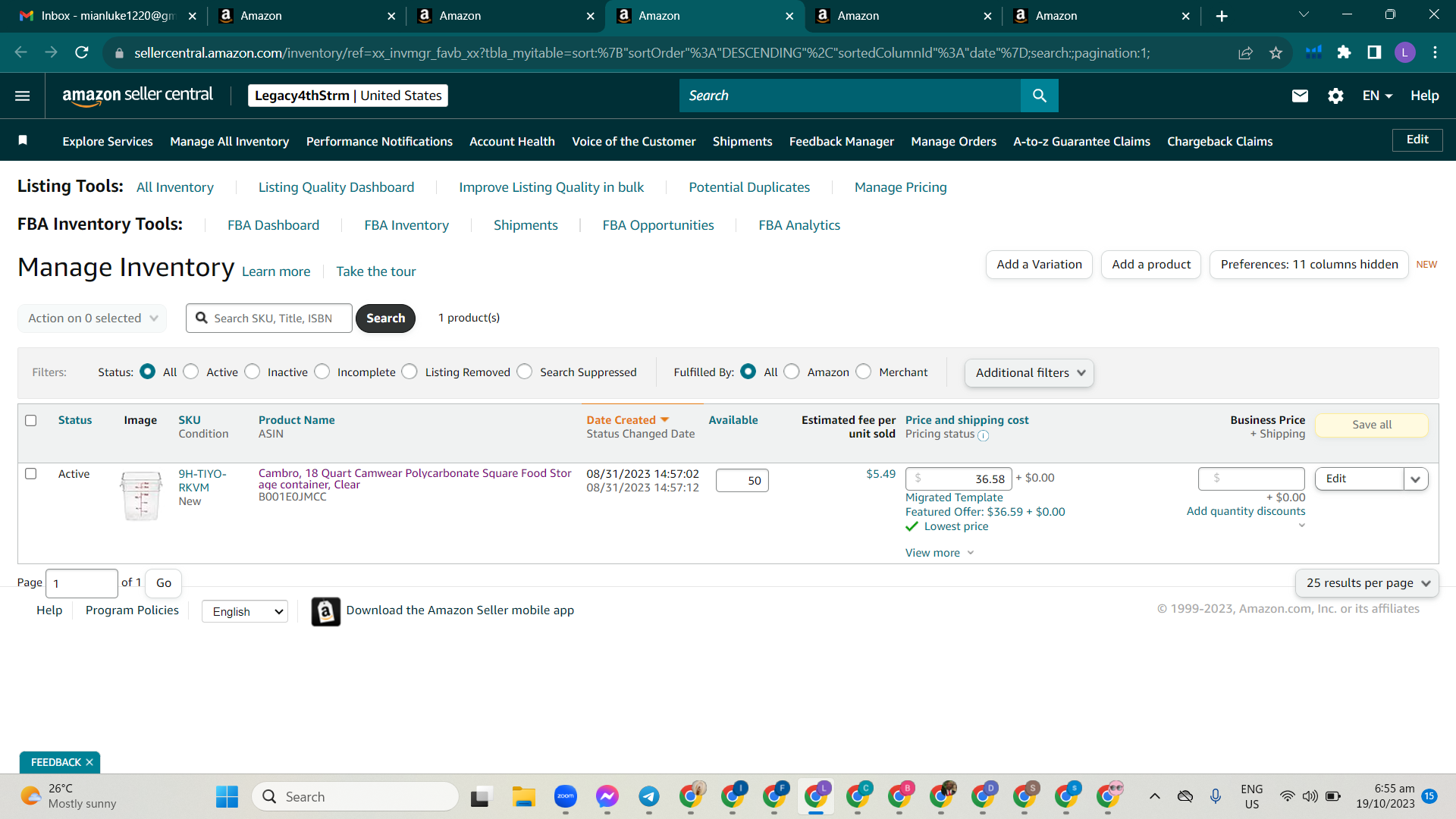Tick the select-all checkbox in table header

click(31, 420)
